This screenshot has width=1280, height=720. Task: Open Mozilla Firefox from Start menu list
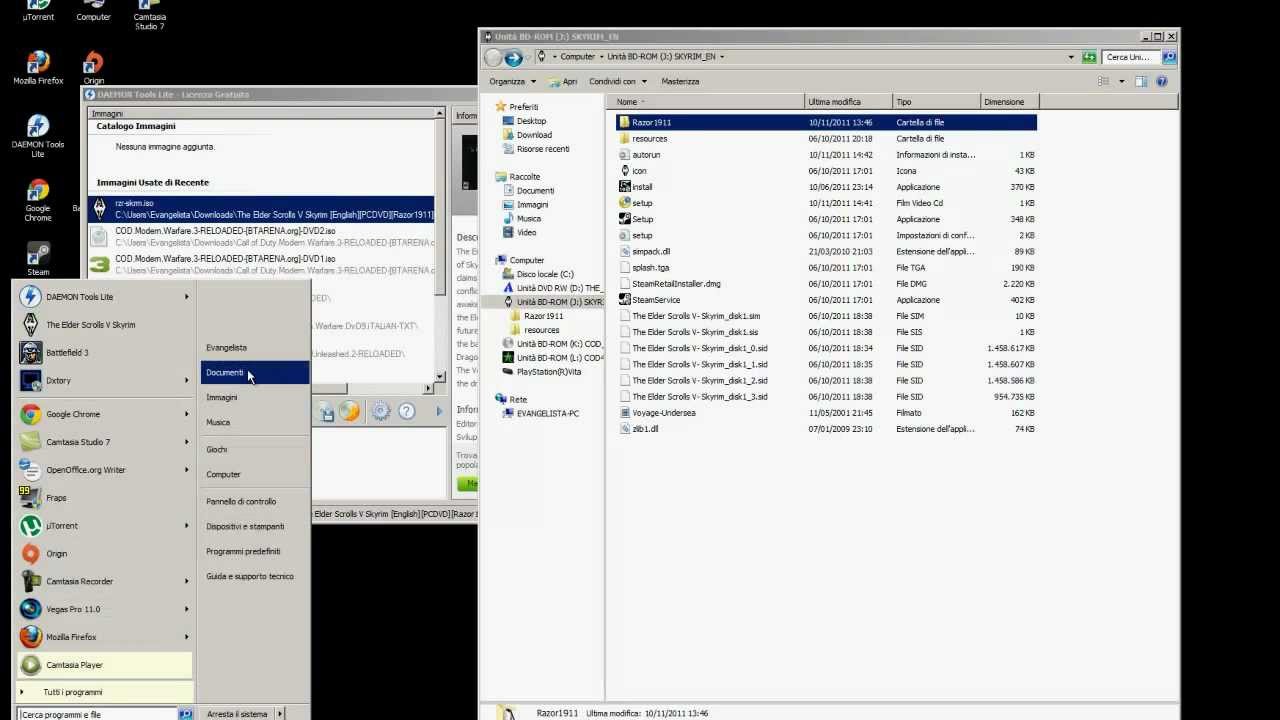104,637
